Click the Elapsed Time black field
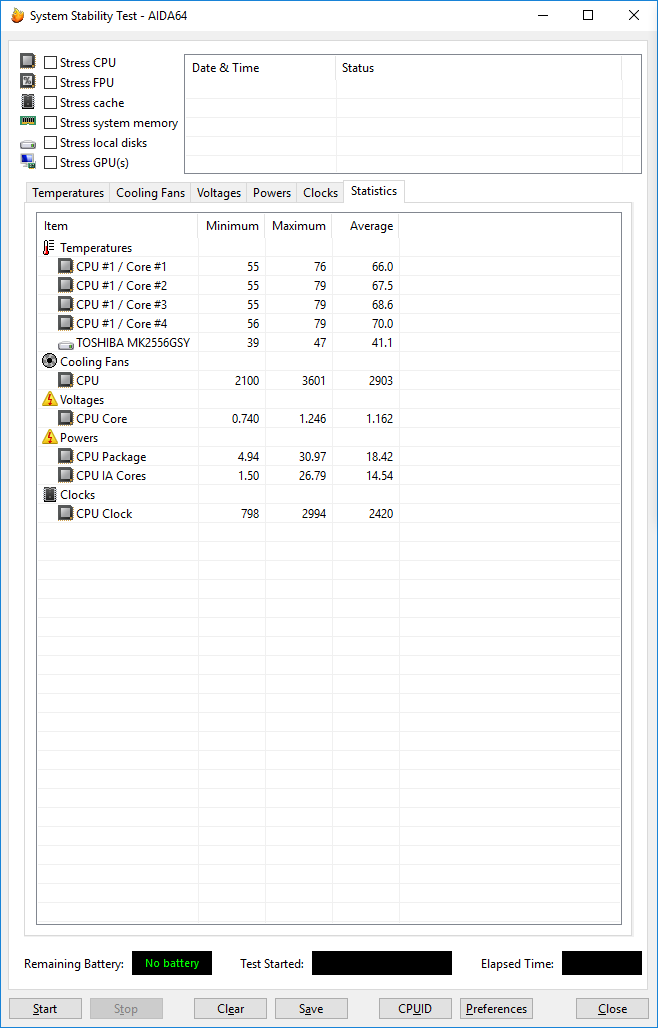 [x=602, y=963]
